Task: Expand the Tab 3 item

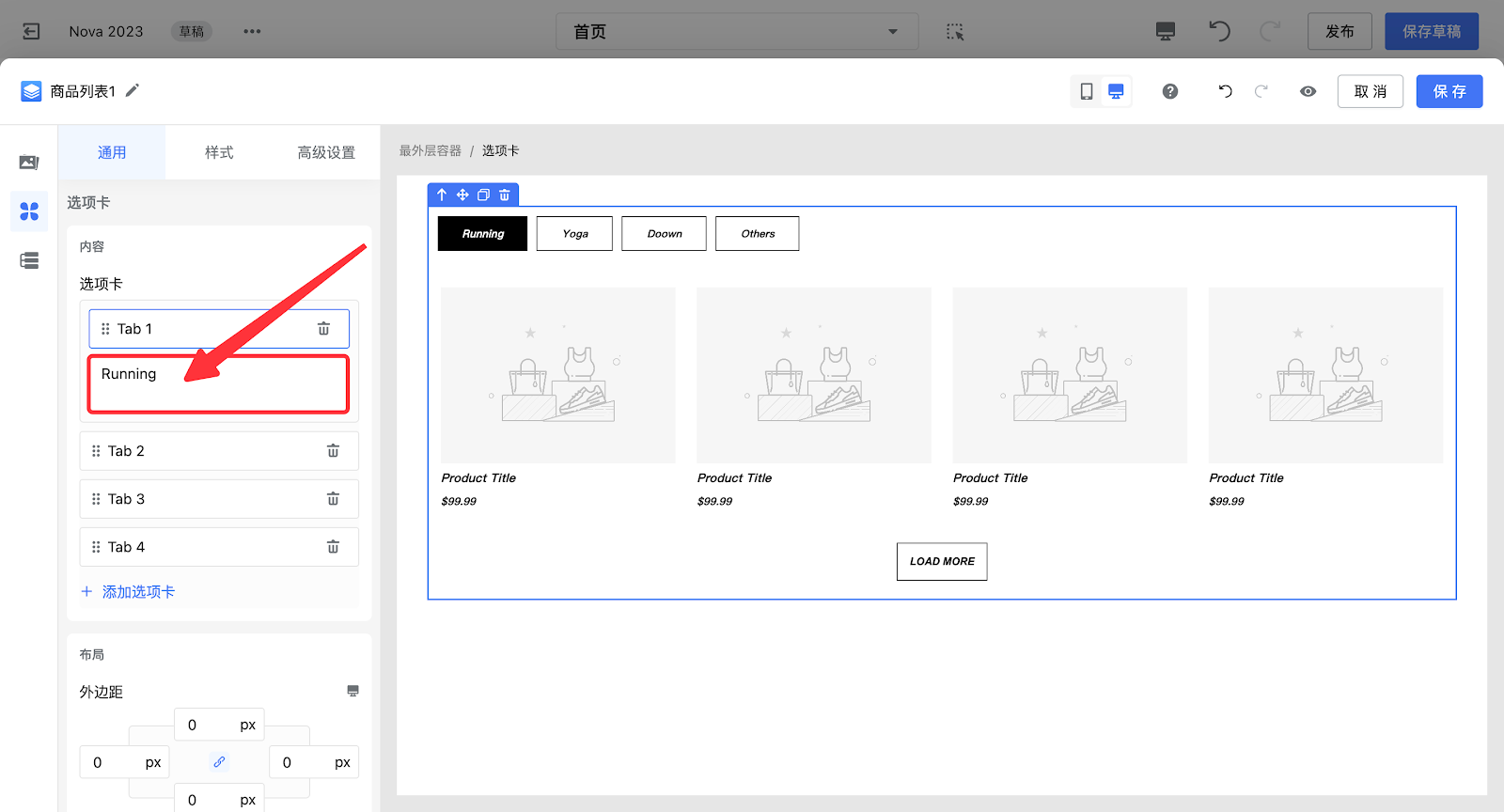Action: 207,499
